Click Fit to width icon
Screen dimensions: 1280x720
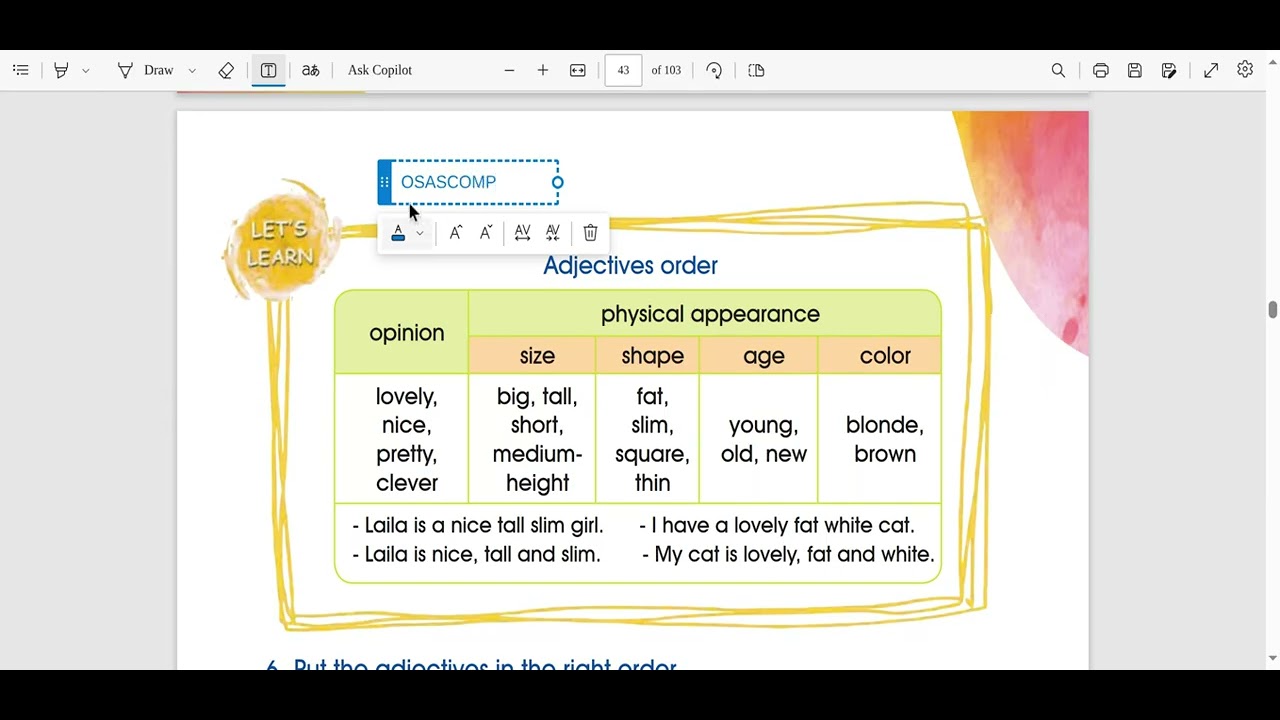click(577, 70)
